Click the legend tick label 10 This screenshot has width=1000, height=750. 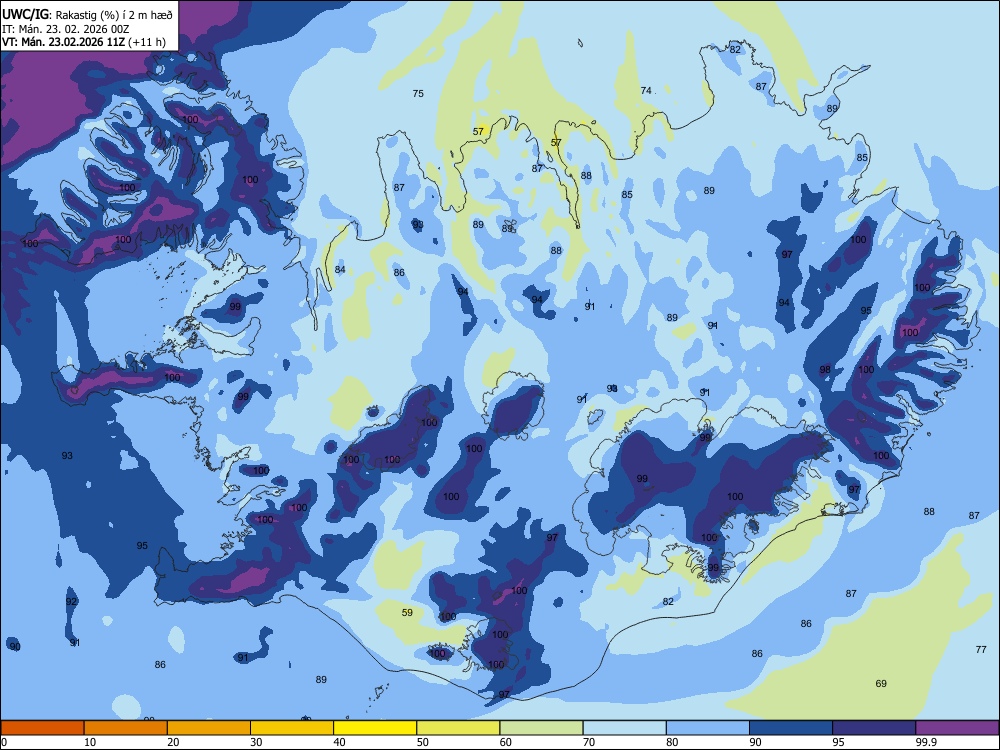90,742
